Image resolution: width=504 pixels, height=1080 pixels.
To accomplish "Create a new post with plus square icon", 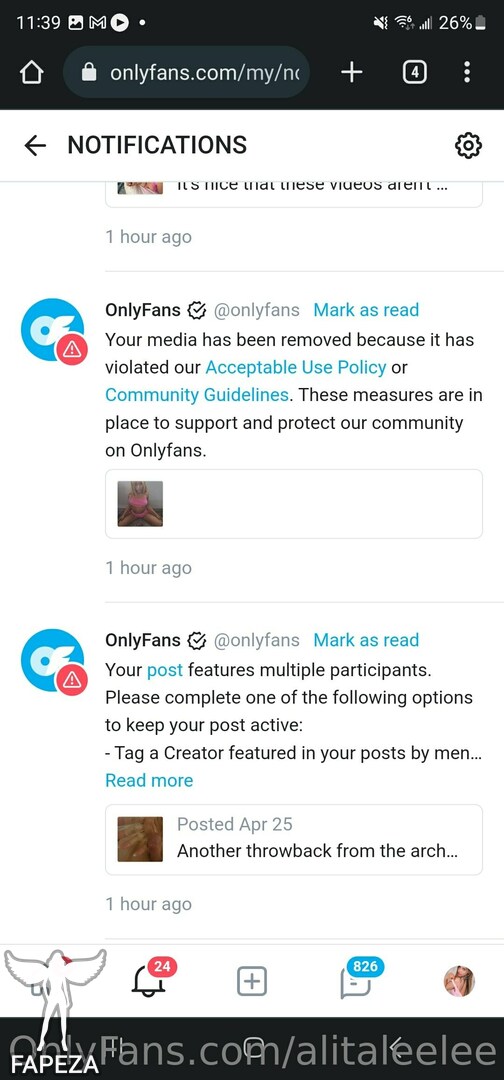I will pyautogui.click(x=252, y=980).
